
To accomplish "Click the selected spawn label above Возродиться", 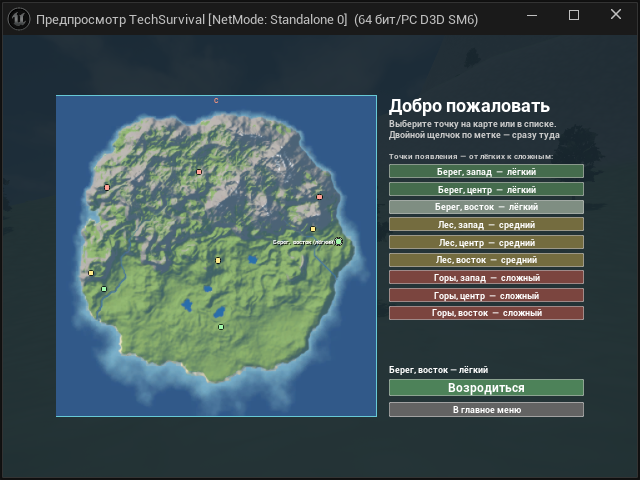I will [438, 370].
